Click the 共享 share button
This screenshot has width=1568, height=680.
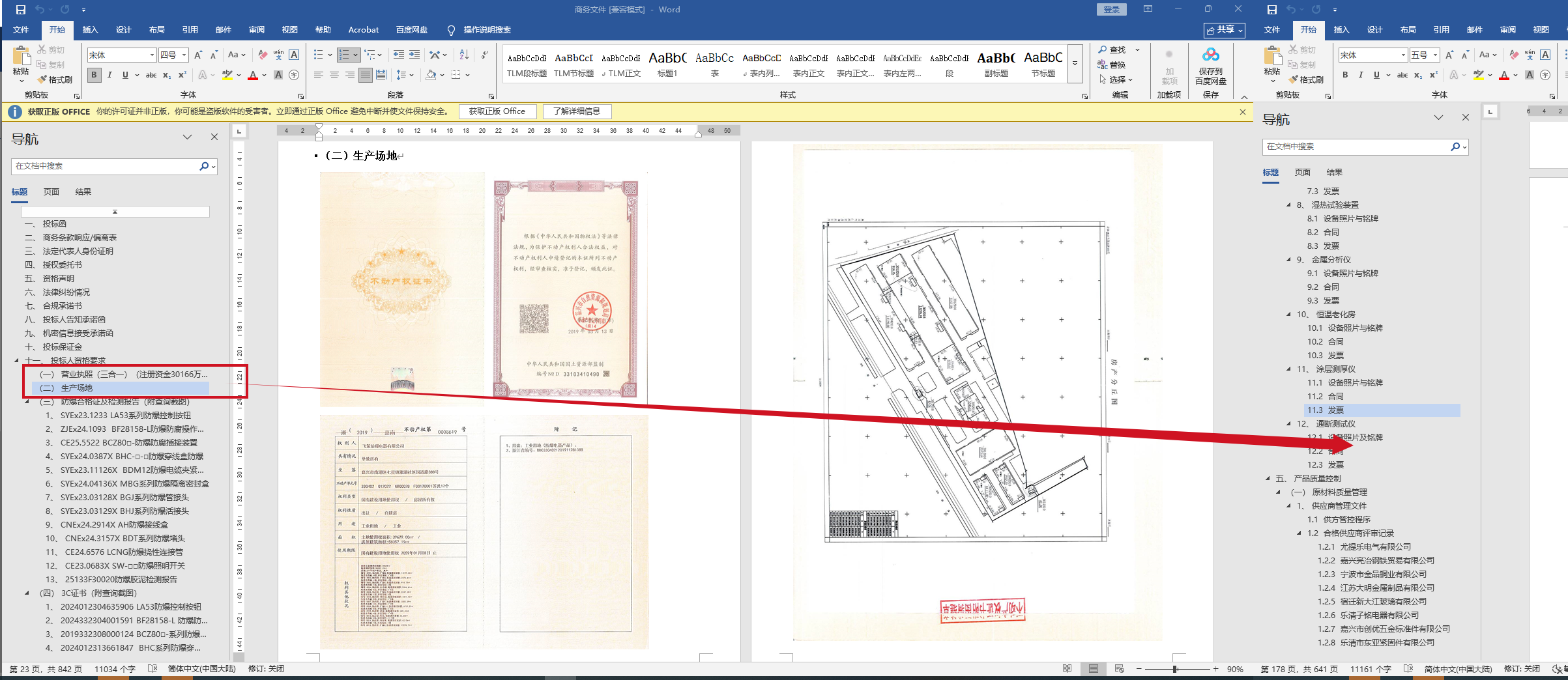1225,30
